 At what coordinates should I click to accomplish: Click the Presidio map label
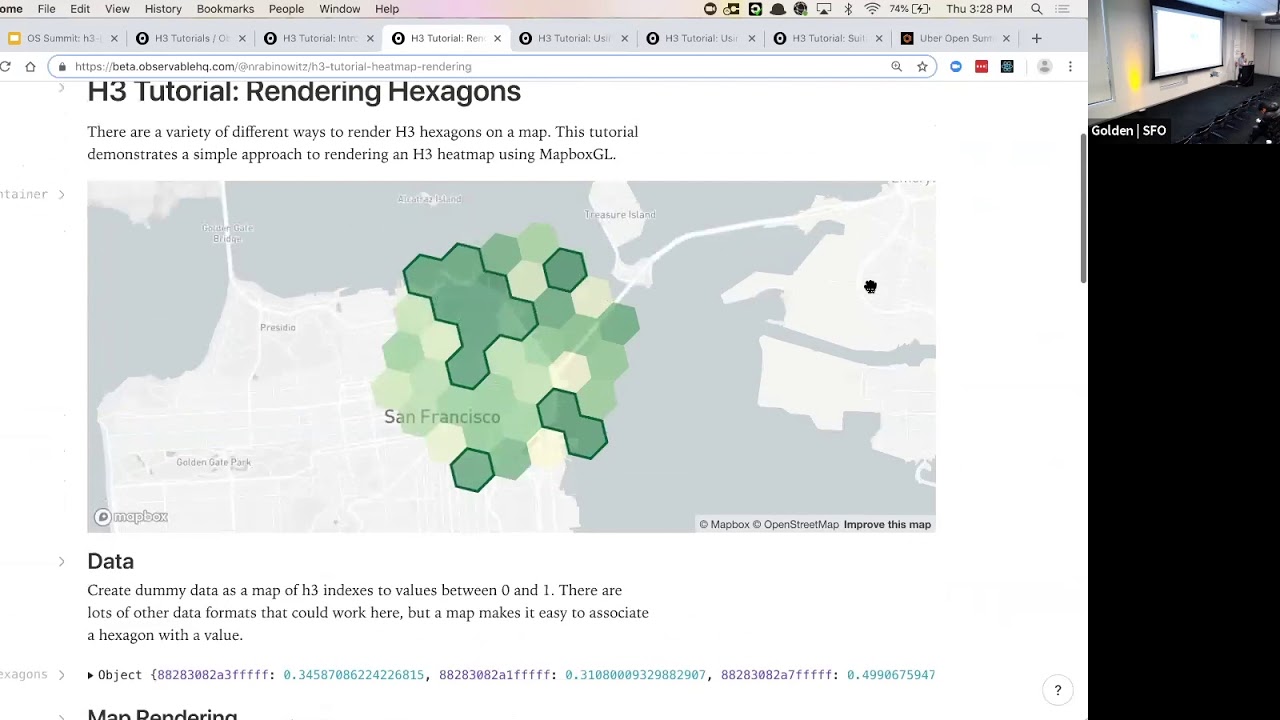point(278,327)
